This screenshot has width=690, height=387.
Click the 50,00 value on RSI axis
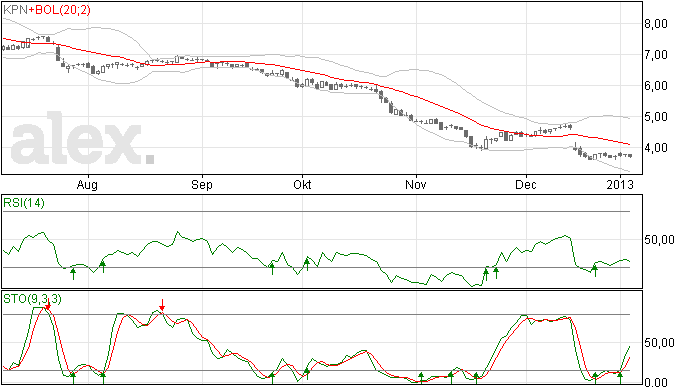(x=659, y=240)
